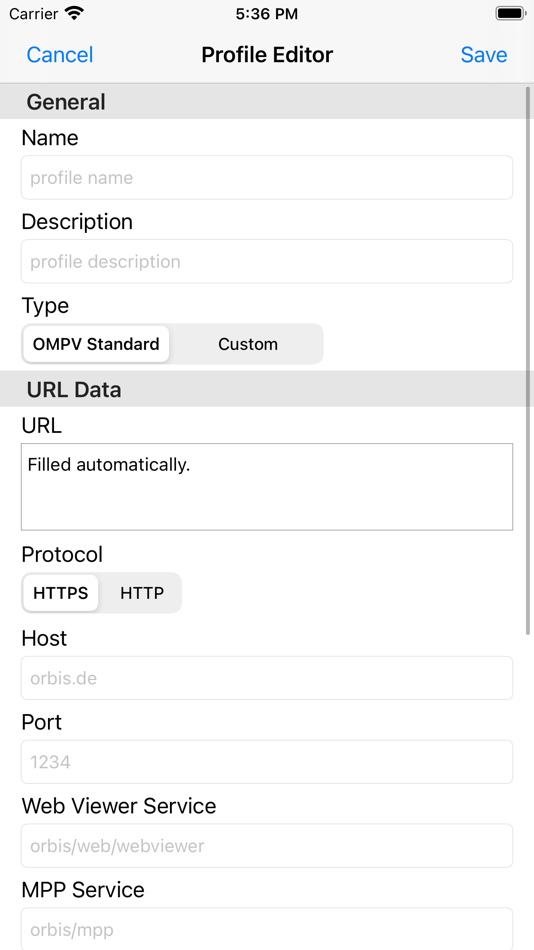Choose the HTTP protocol option

coord(142,593)
